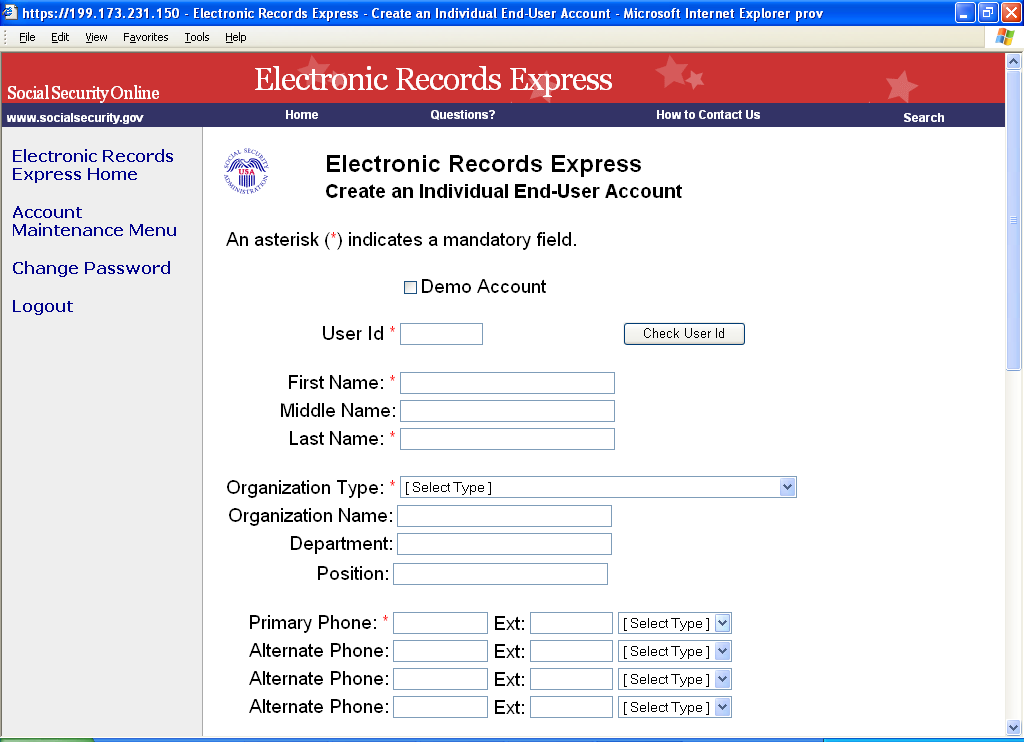Open second Alternate Phone type dropdown
Screen dimensions: 1024x742
(x=675, y=679)
